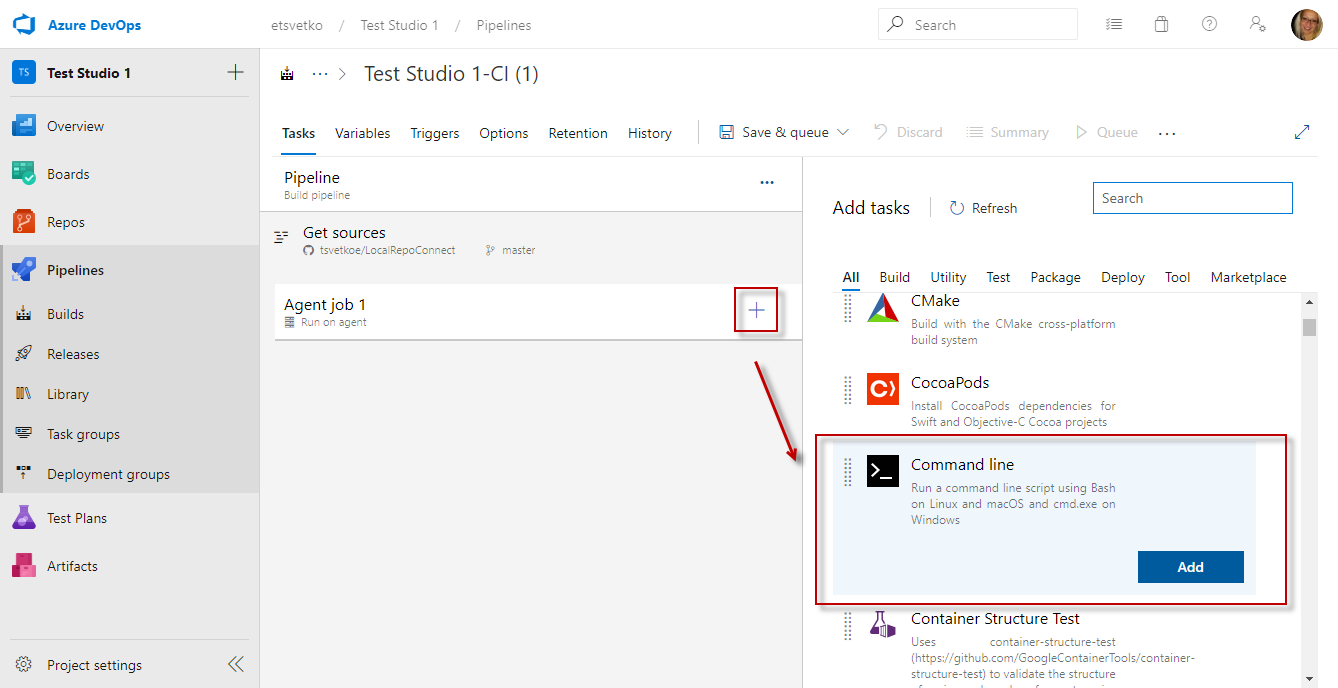Expand the breadcrumb ellipsis
The image size is (1338, 688).
320,74
